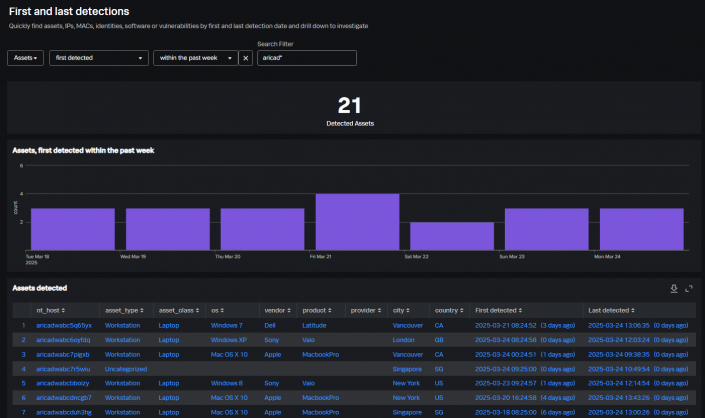
Task: Open host aricadwabc6oyfdq
Action: coord(63,340)
